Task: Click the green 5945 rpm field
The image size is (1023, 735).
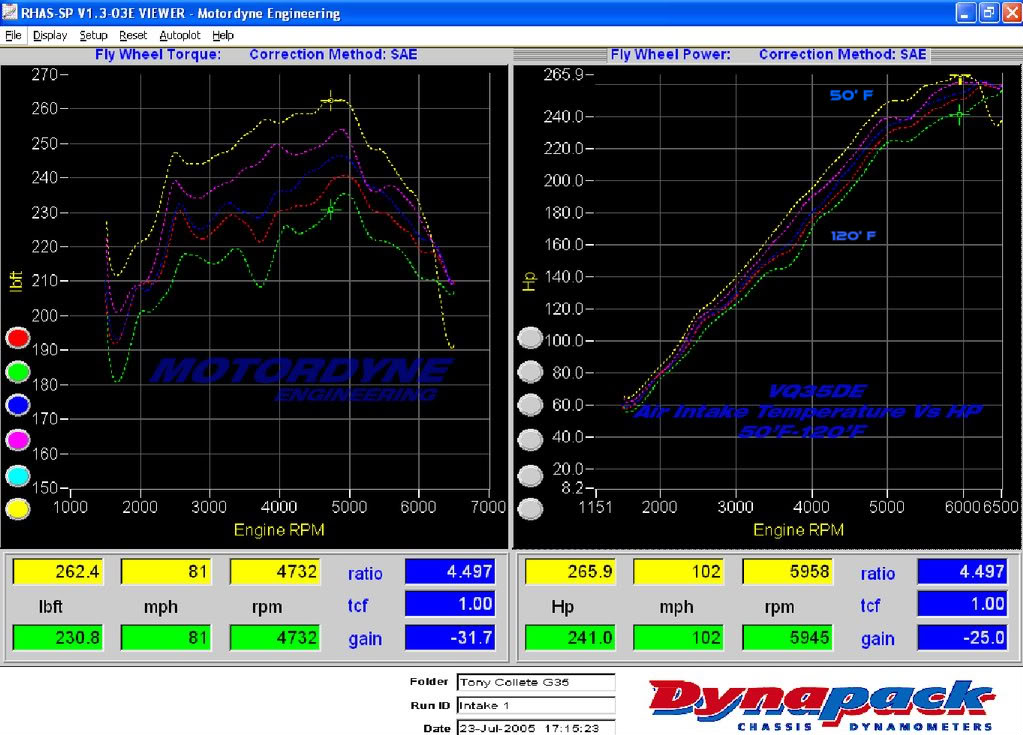Action: 788,637
